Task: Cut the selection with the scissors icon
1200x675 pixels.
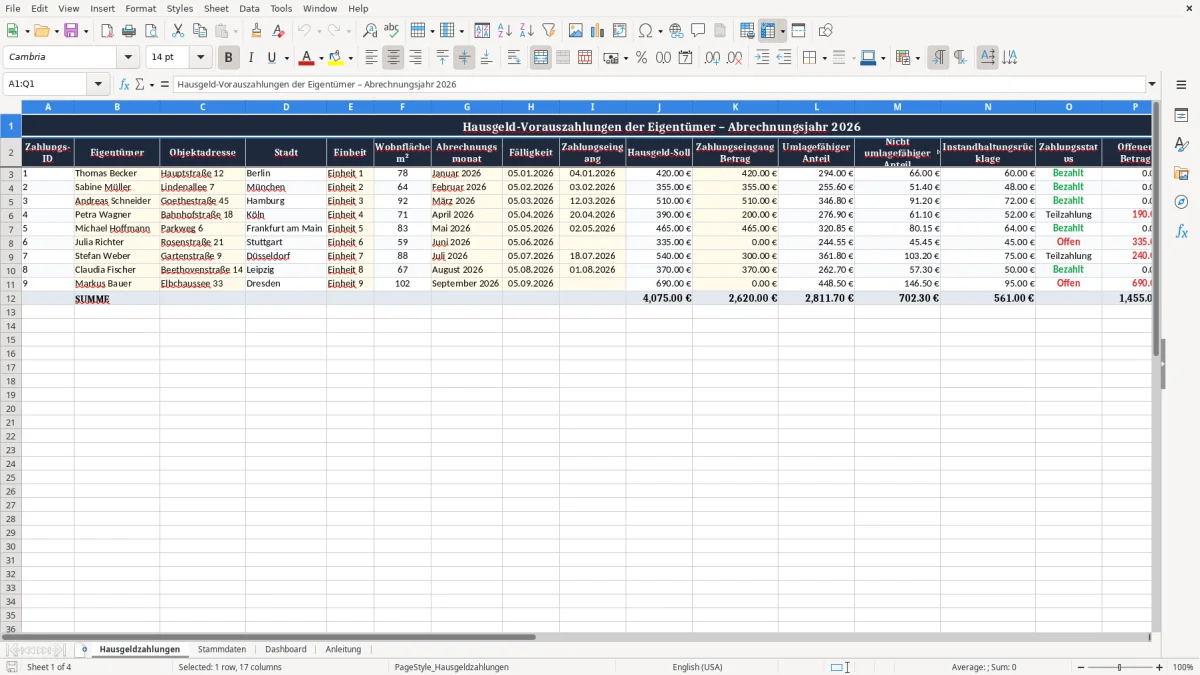Action: coord(178,31)
